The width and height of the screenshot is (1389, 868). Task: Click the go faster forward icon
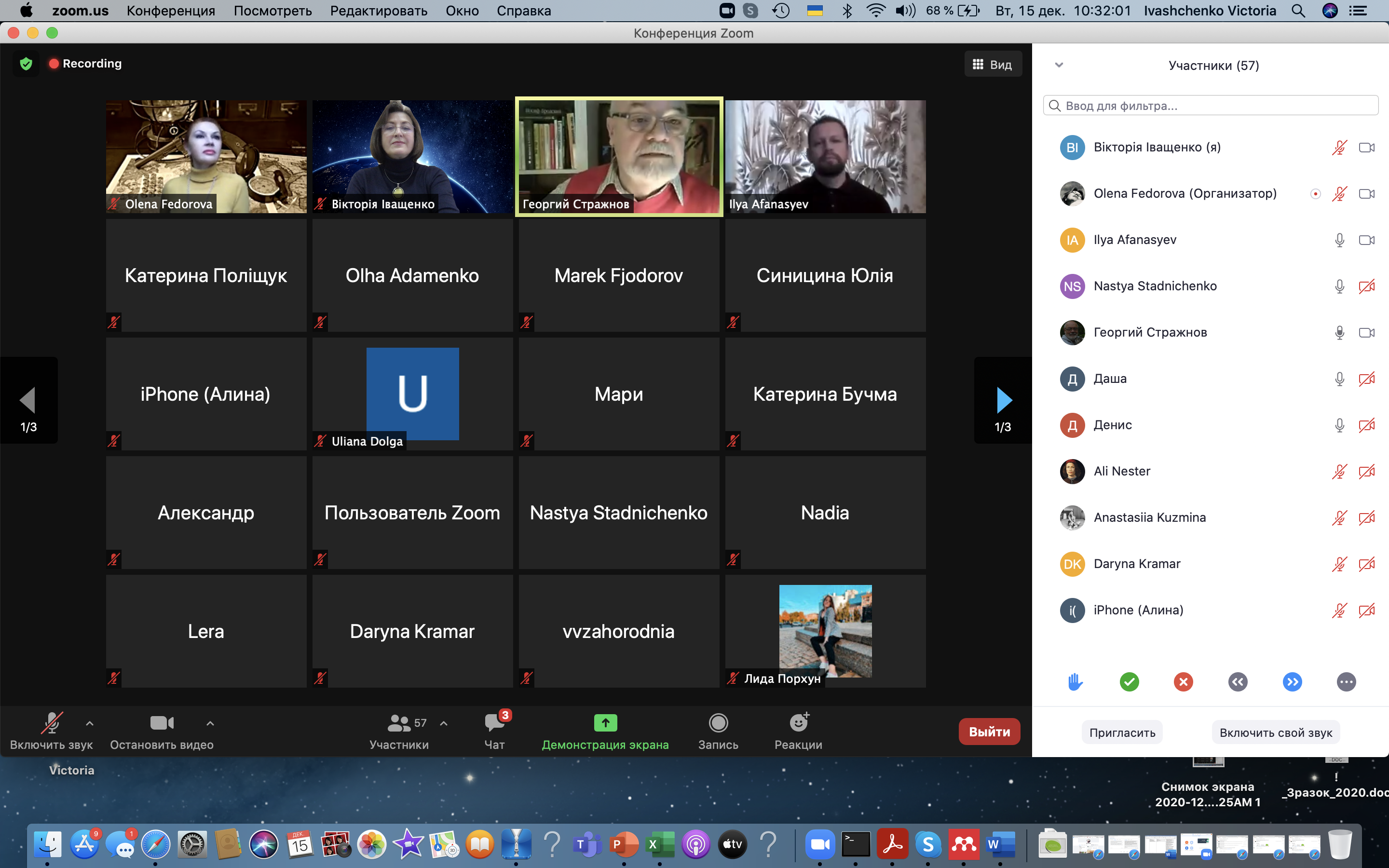click(1292, 681)
